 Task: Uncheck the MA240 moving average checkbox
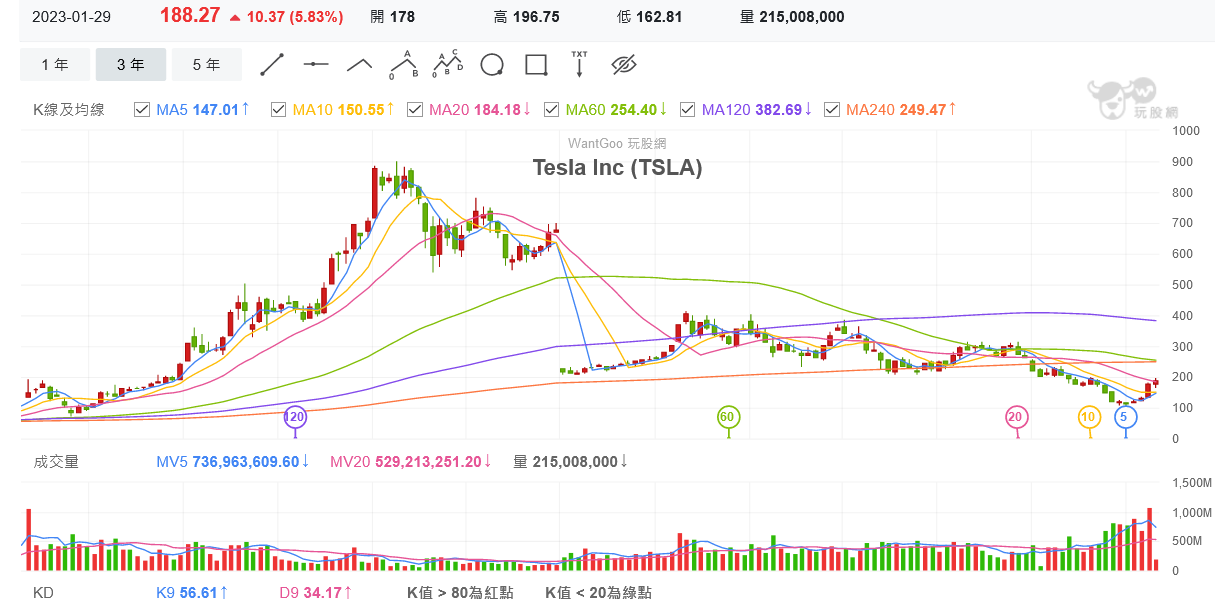click(832, 109)
